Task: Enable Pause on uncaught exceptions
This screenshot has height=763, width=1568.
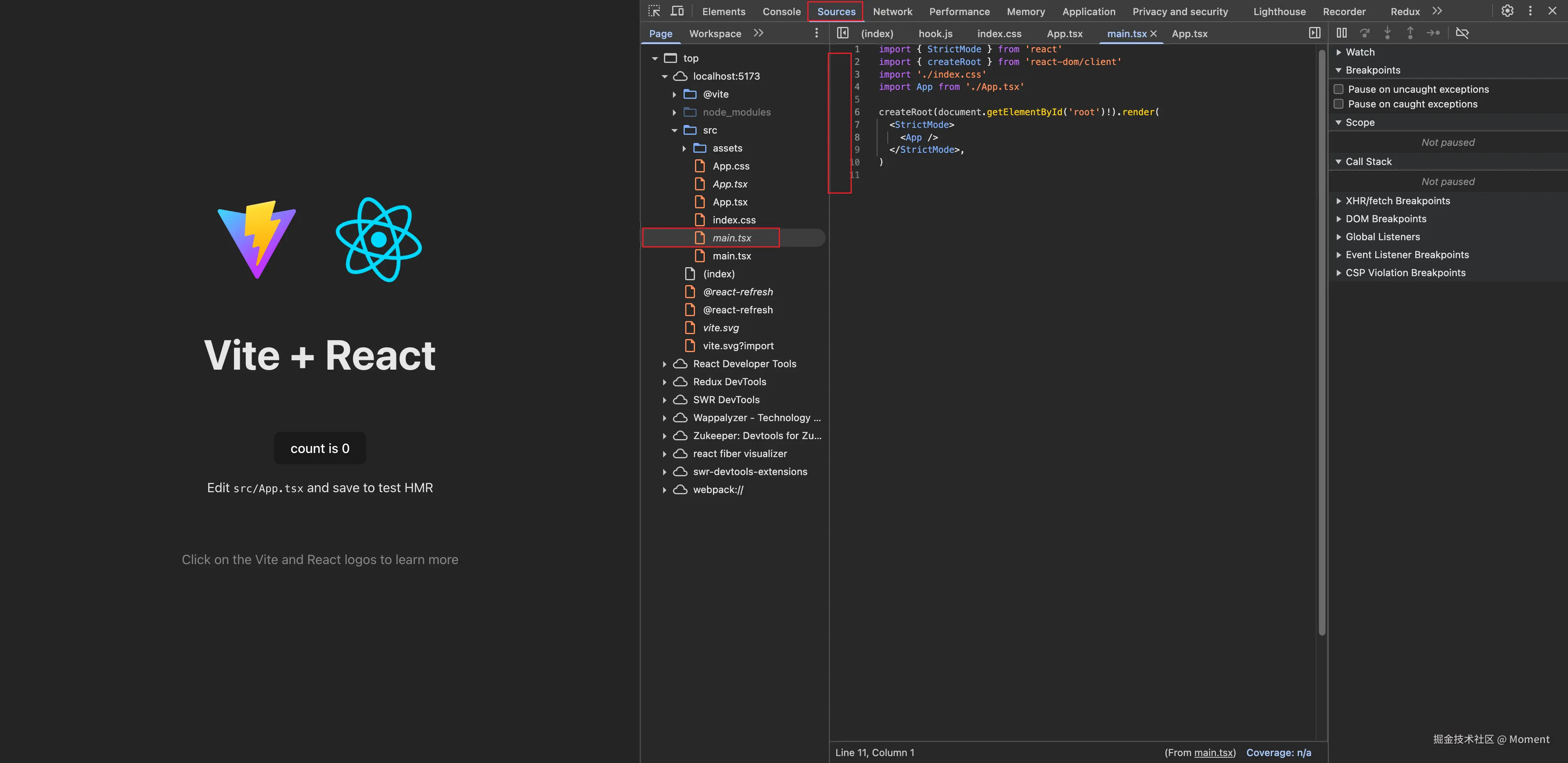Action: [x=1339, y=89]
